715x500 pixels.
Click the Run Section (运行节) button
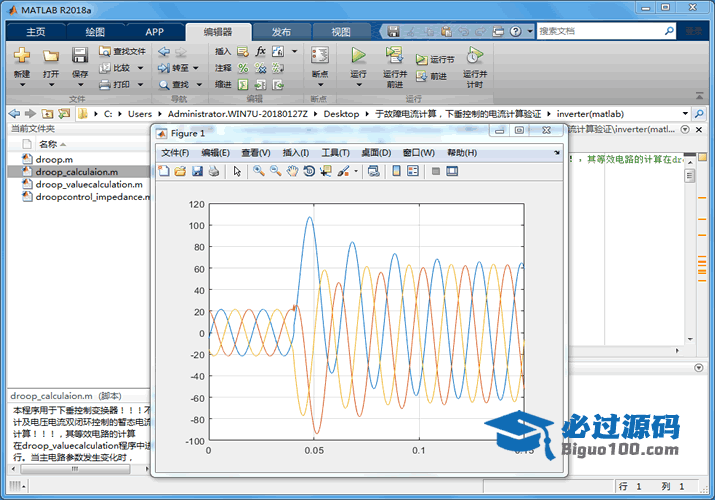(x=435, y=59)
